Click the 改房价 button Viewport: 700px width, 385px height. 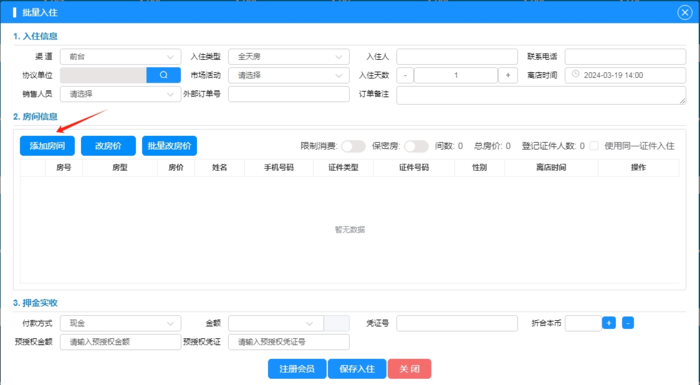108,146
